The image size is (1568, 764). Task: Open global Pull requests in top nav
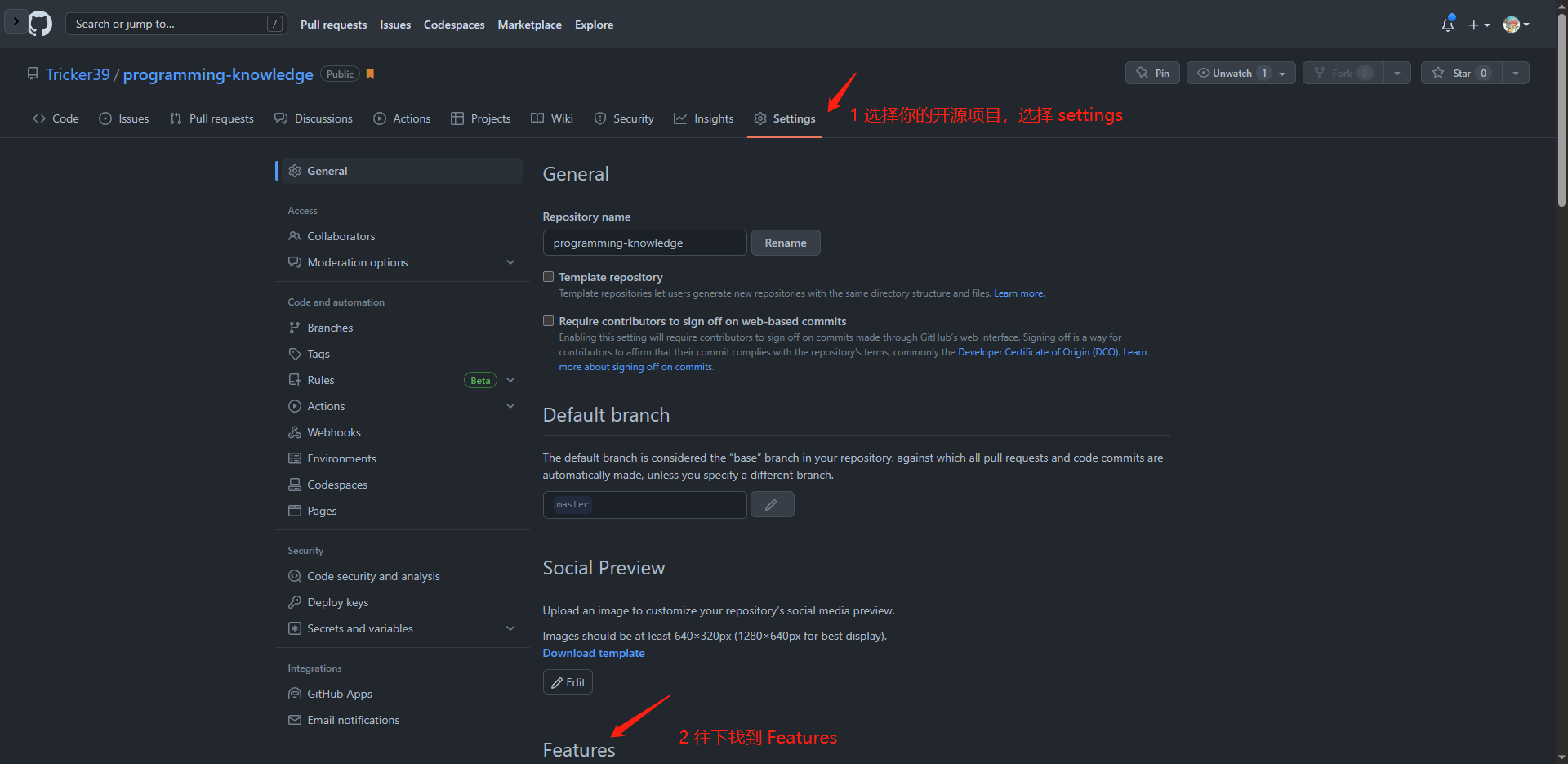tap(333, 25)
